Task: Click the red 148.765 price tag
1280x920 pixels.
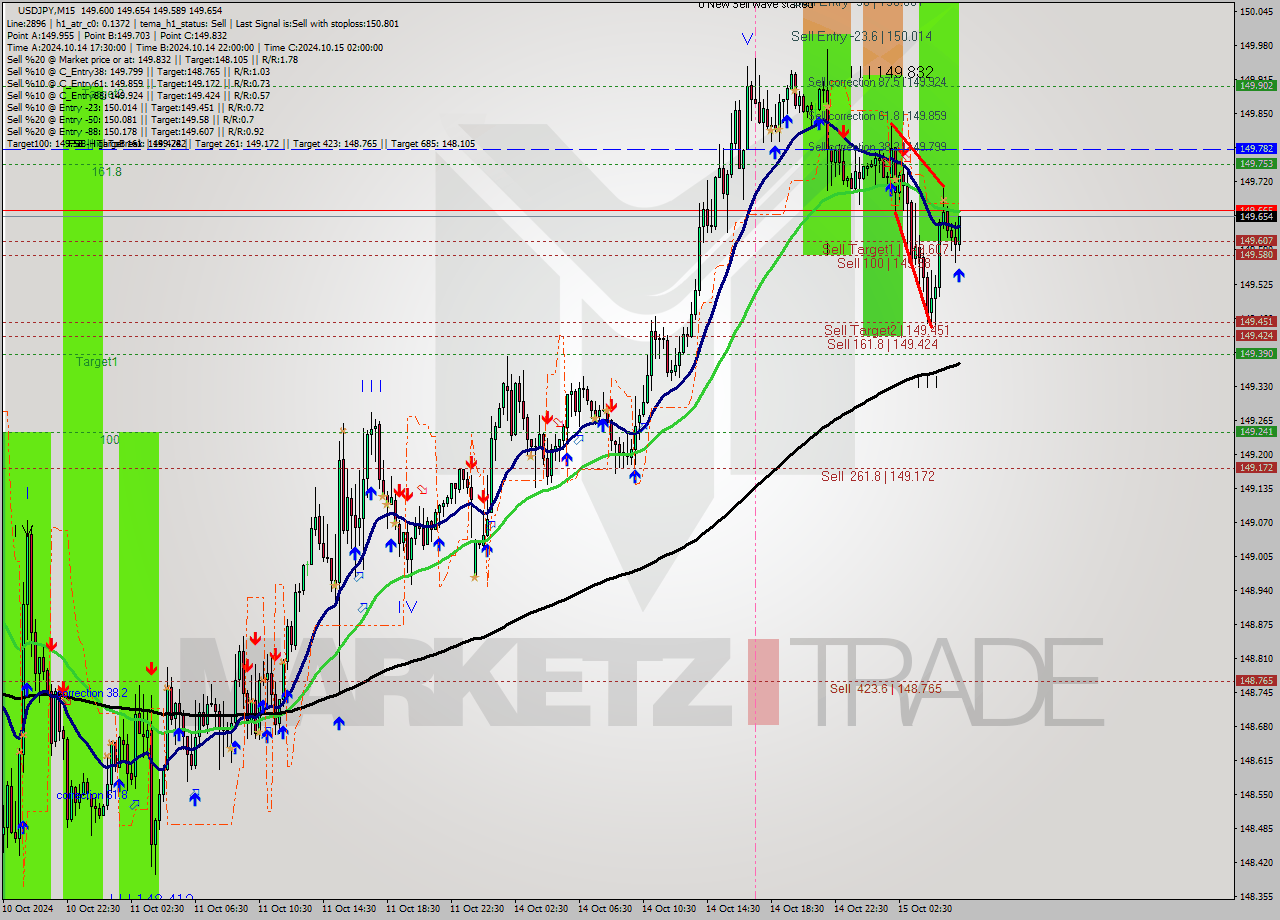Action: point(1256,680)
